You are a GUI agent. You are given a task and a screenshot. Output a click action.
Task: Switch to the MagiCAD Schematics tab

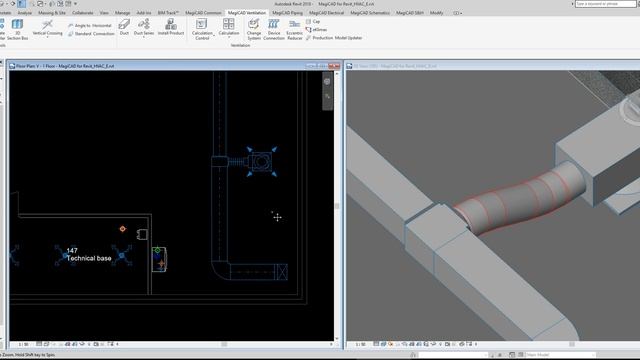[370, 13]
